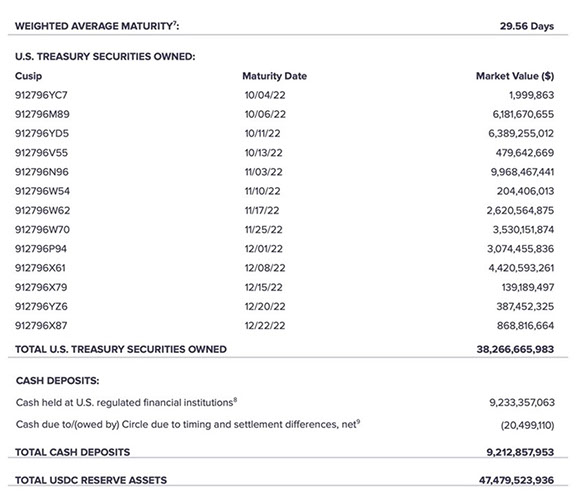The image size is (585, 502).
Task: Click the Cusip column header
Action: [28, 76]
